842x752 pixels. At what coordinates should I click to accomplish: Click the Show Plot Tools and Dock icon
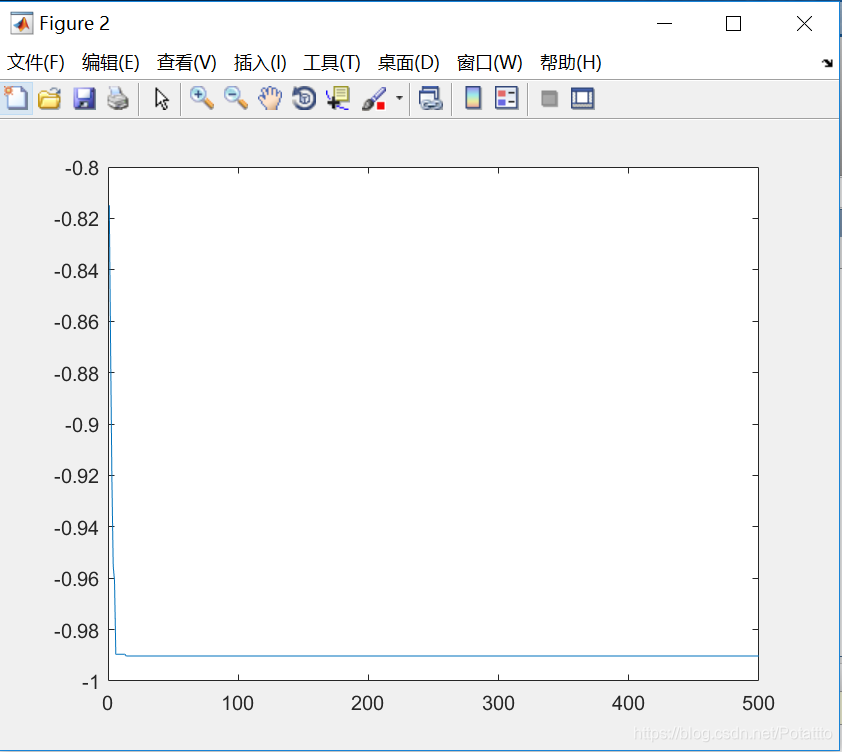point(583,99)
